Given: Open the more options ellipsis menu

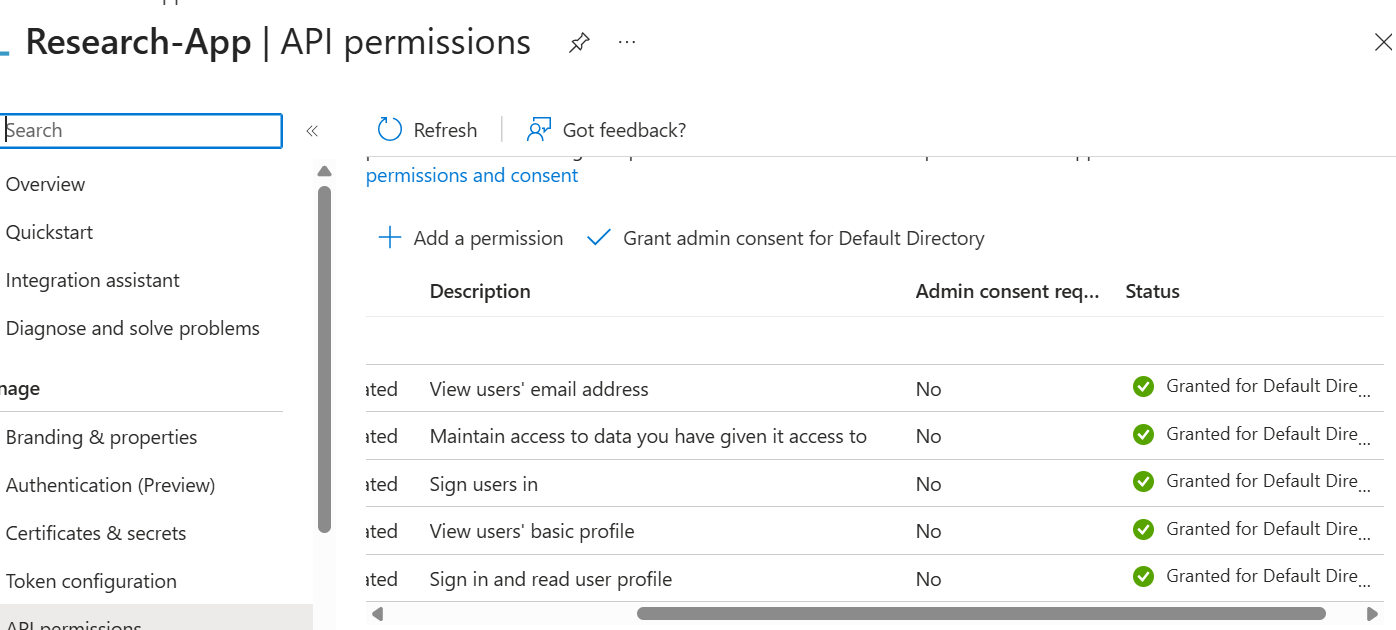Looking at the screenshot, I should tap(627, 43).
